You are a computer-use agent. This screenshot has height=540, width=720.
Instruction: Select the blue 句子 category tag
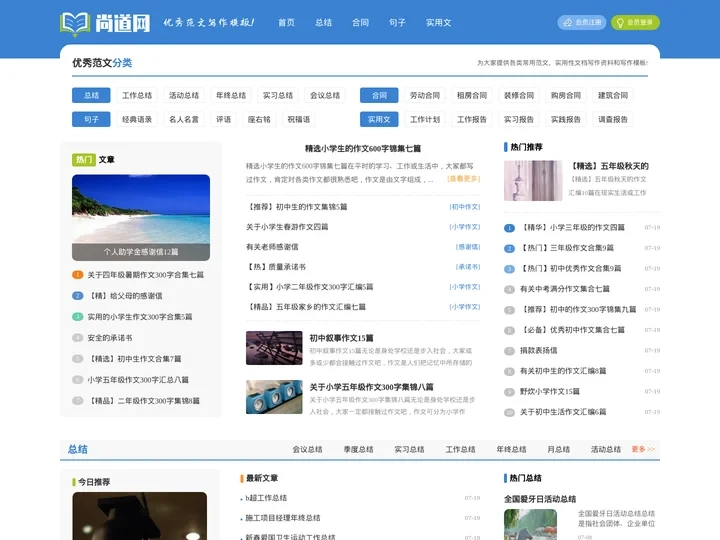pyautogui.click(x=91, y=119)
